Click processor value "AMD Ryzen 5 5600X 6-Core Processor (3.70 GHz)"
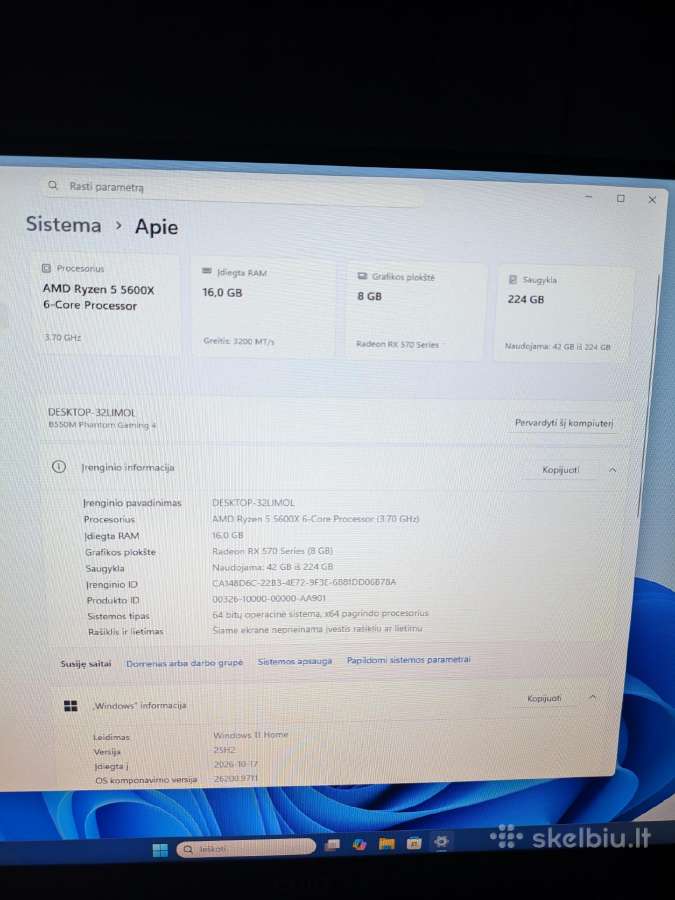The height and width of the screenshot is (900, 675). coord(316,518)
